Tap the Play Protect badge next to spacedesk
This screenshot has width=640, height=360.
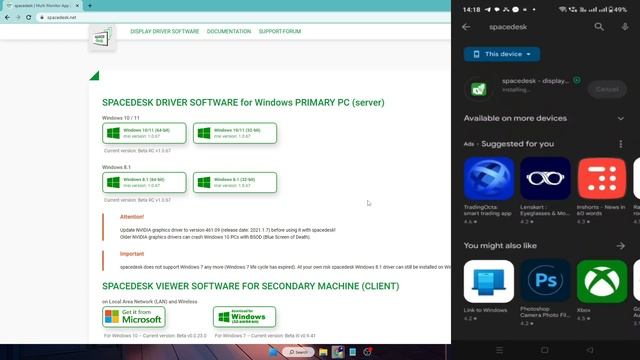577,80
